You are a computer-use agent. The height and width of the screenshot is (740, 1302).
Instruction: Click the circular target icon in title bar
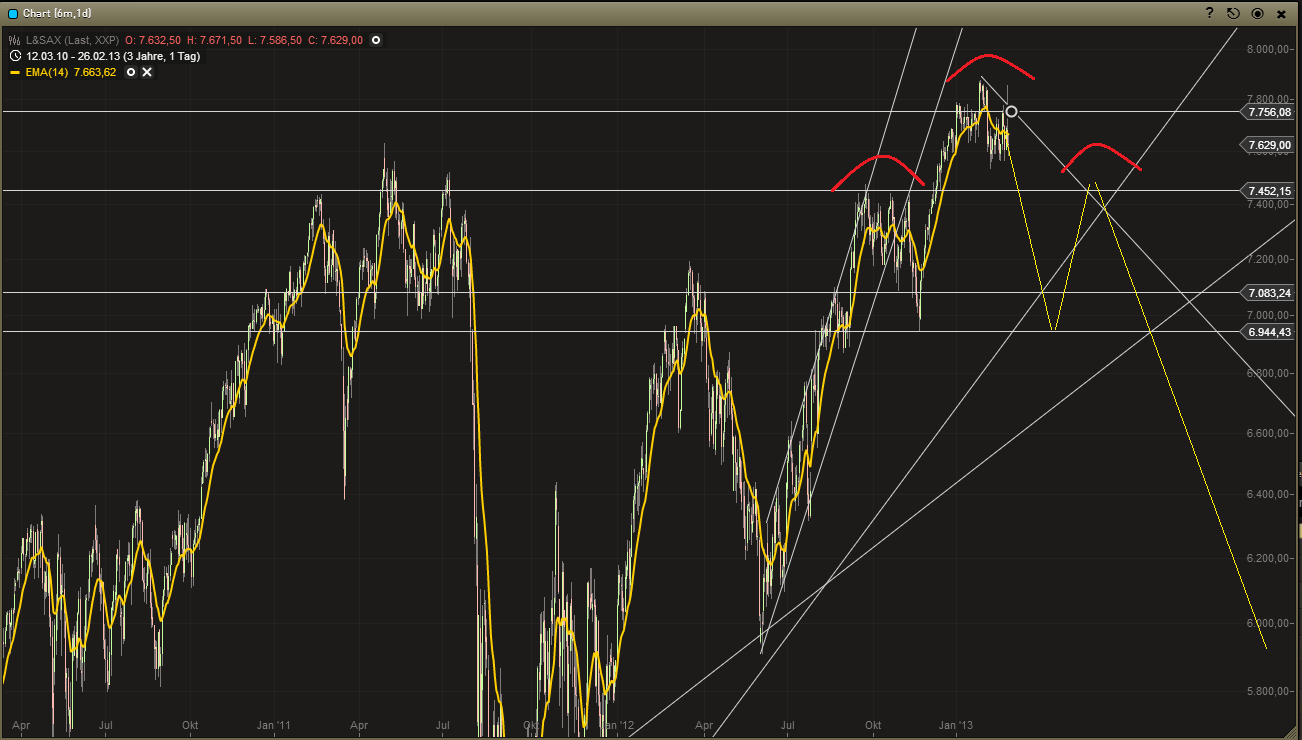coord(1257,13)
